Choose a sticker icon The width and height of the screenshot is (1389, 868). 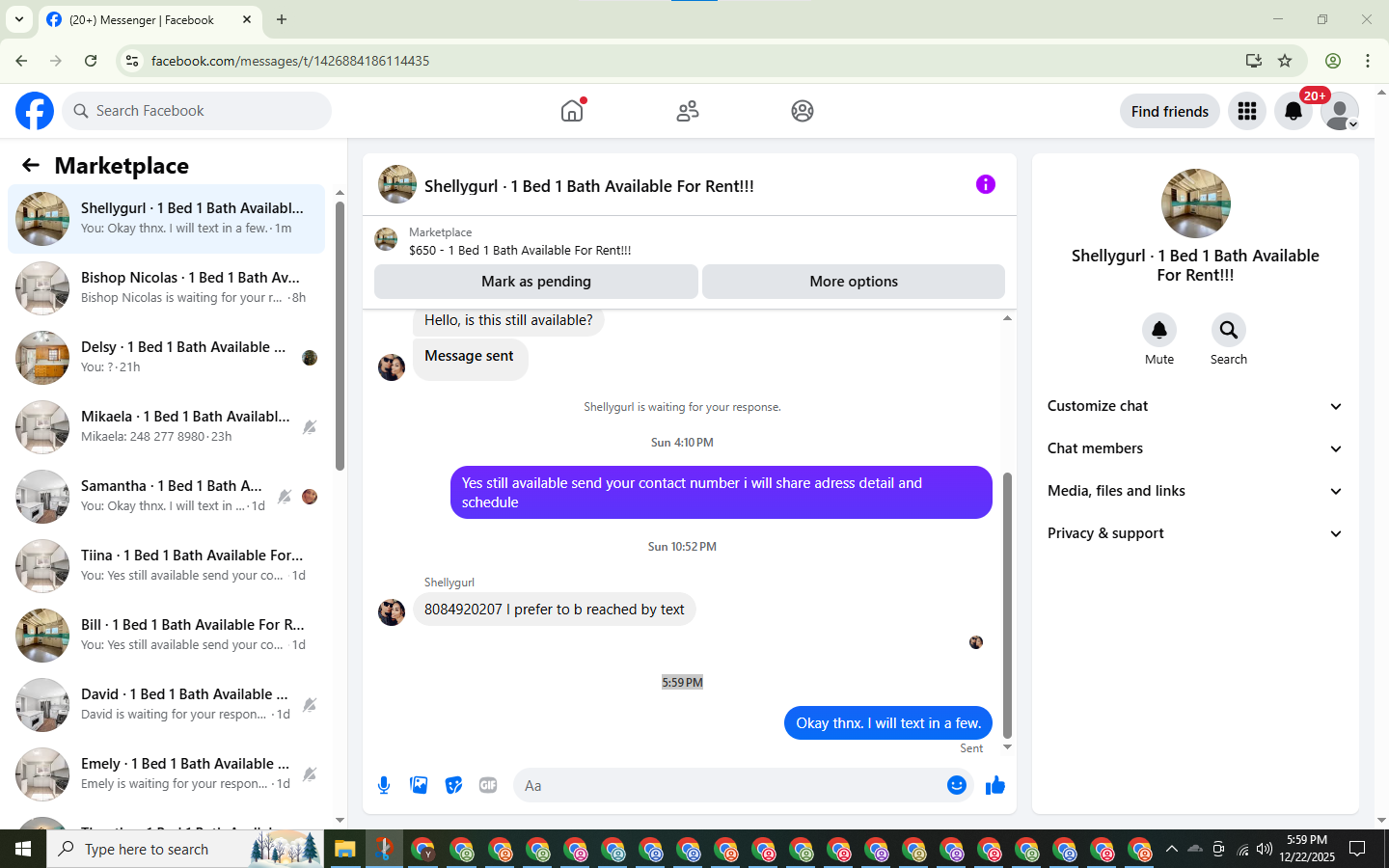tap(453, 785)
